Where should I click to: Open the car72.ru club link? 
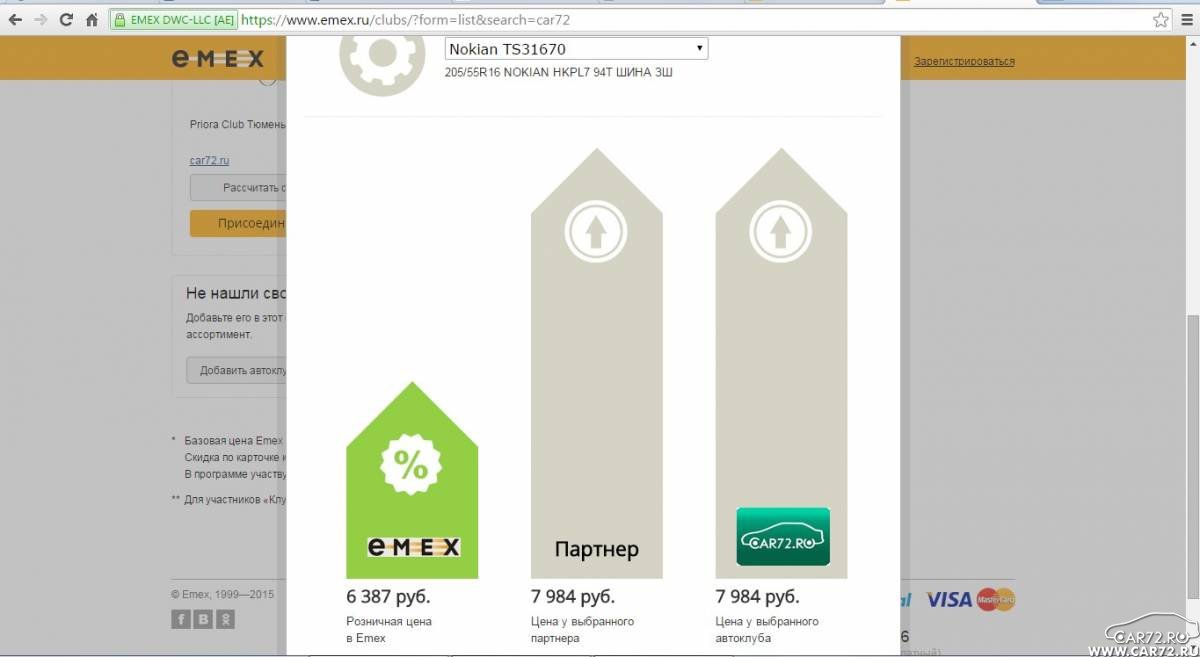[210, 160]
